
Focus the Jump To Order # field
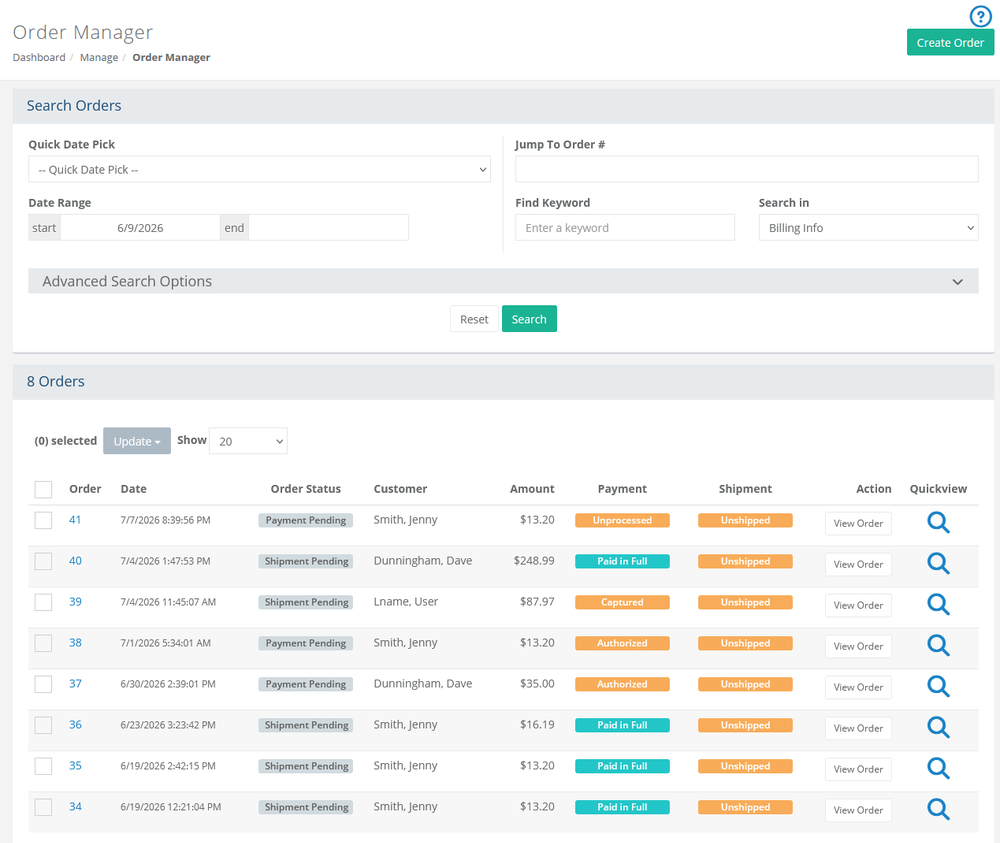point(747,170)
